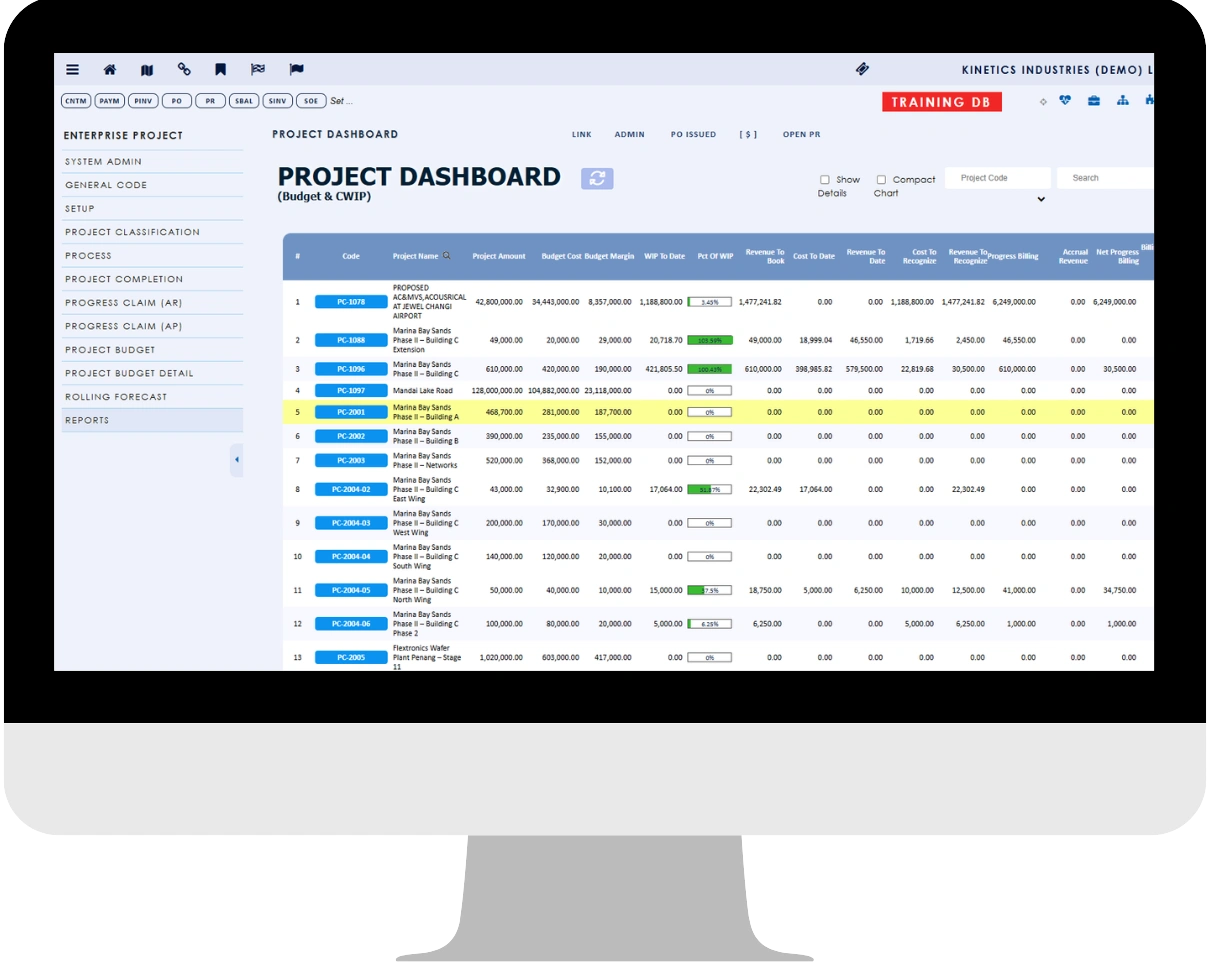Click the checkered flag icon
This screenshot has width=1207, height=964.
(x=258, y=70)
